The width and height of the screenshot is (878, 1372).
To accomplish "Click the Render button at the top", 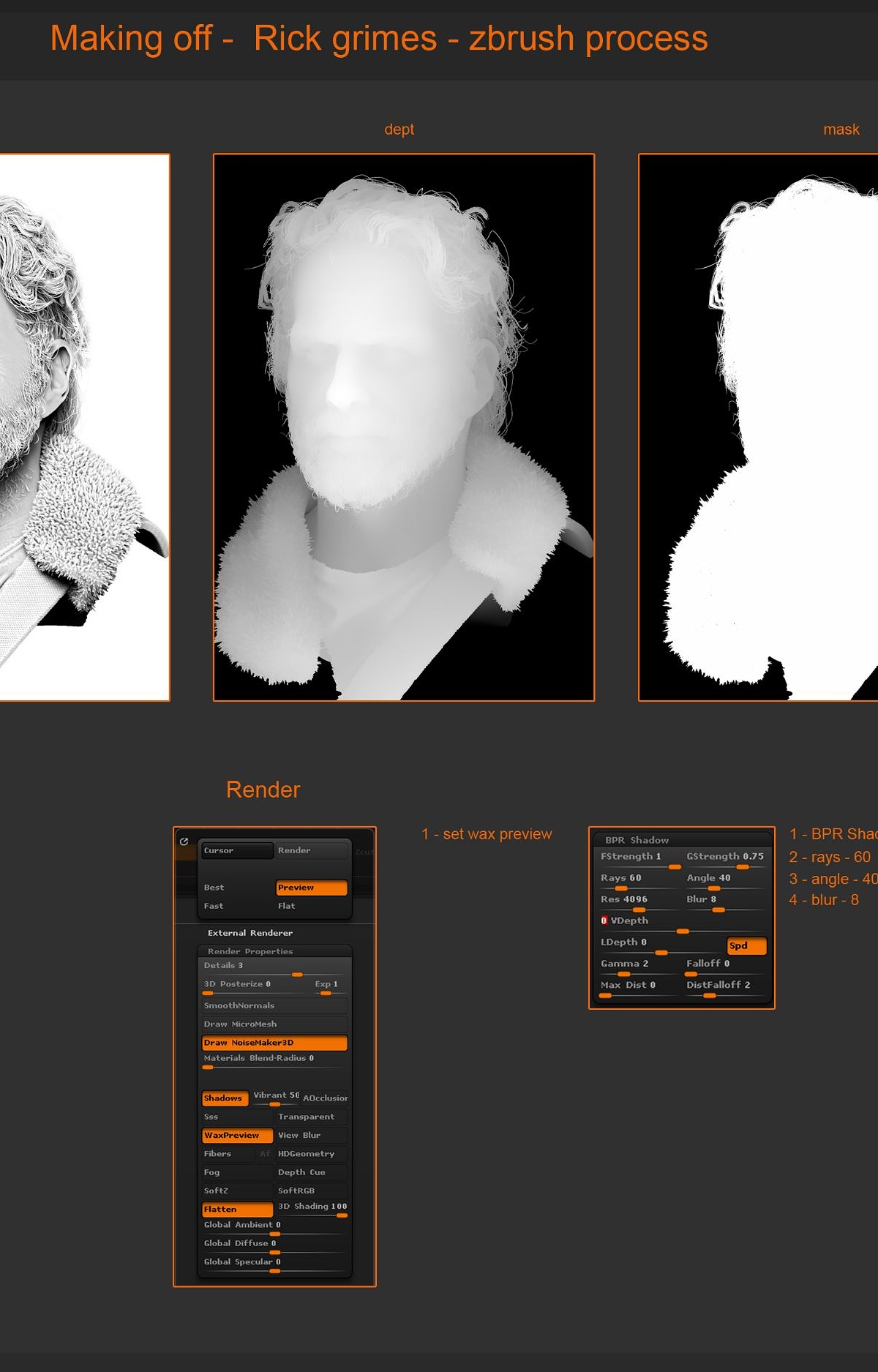I will 312,850.
